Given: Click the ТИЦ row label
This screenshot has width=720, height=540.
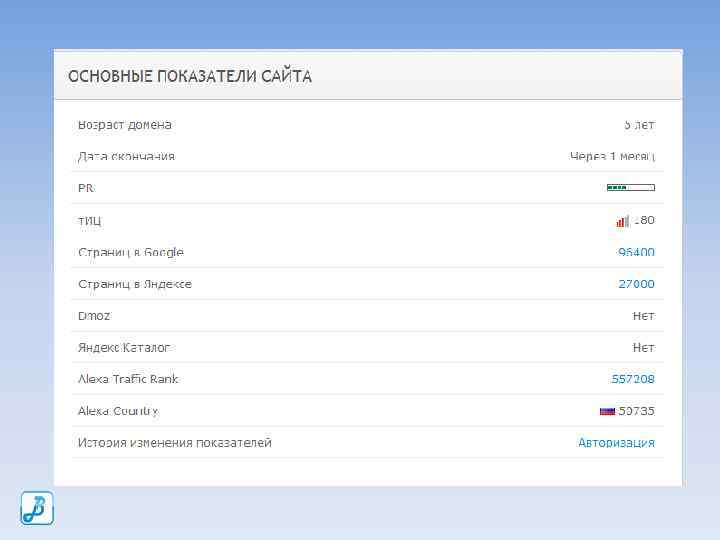Looking at the screenshot, I should [x=90, y=221].
